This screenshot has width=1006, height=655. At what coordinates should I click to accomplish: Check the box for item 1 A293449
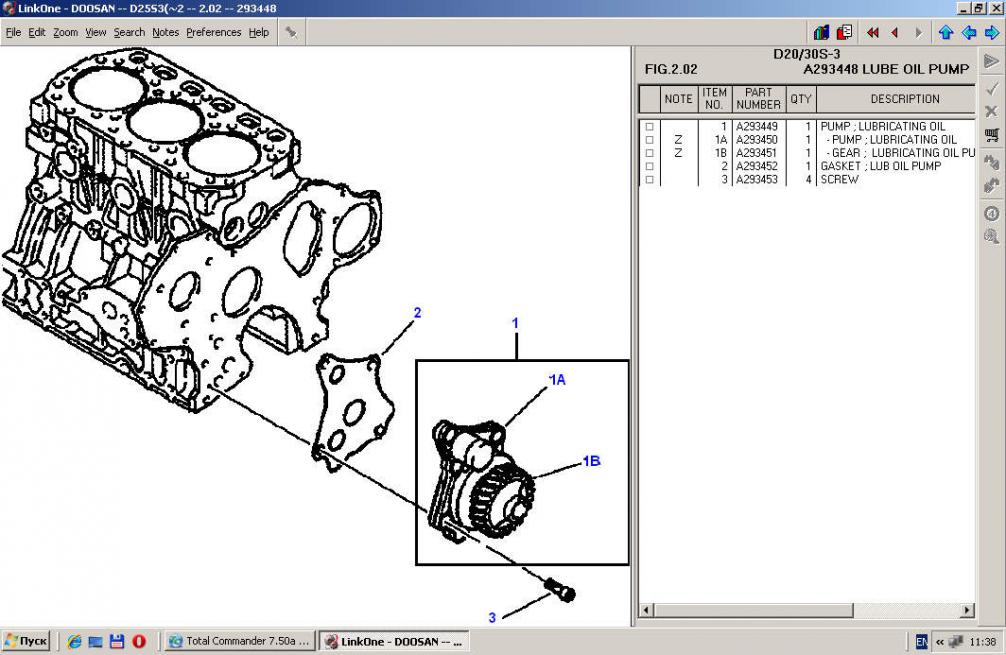[649, 126]
